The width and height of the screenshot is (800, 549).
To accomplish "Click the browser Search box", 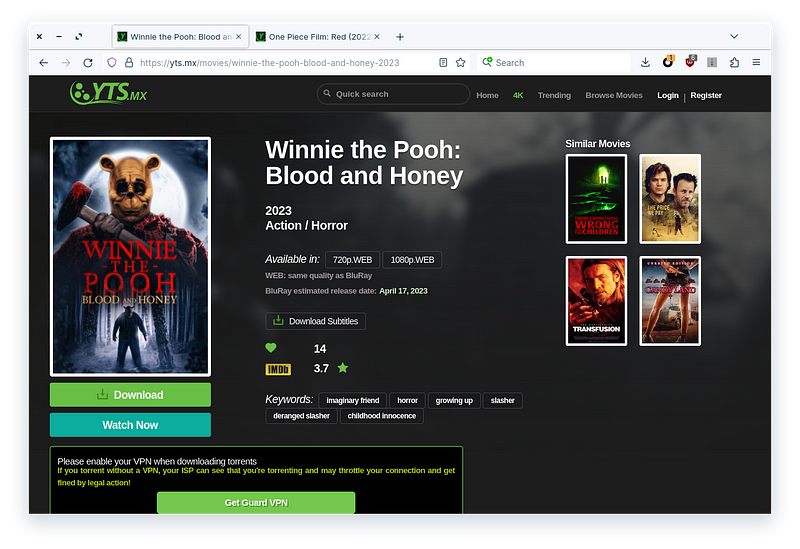I will 554,63.
